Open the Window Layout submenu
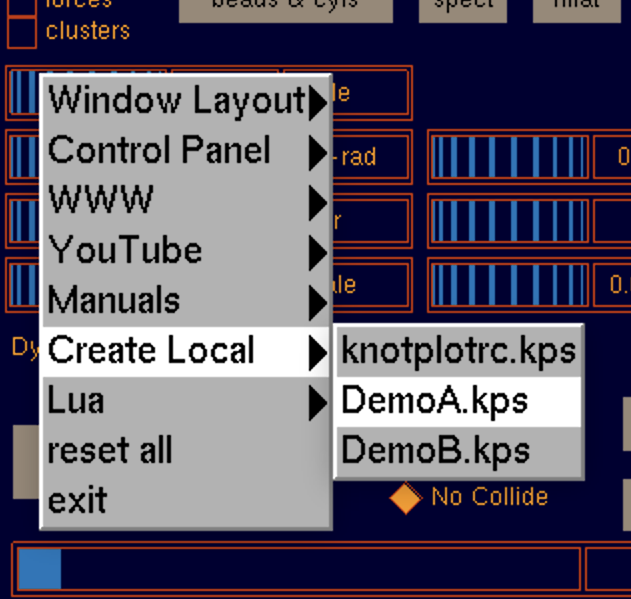Viewport: 631px width, 599px height. (x=187, y=101)
